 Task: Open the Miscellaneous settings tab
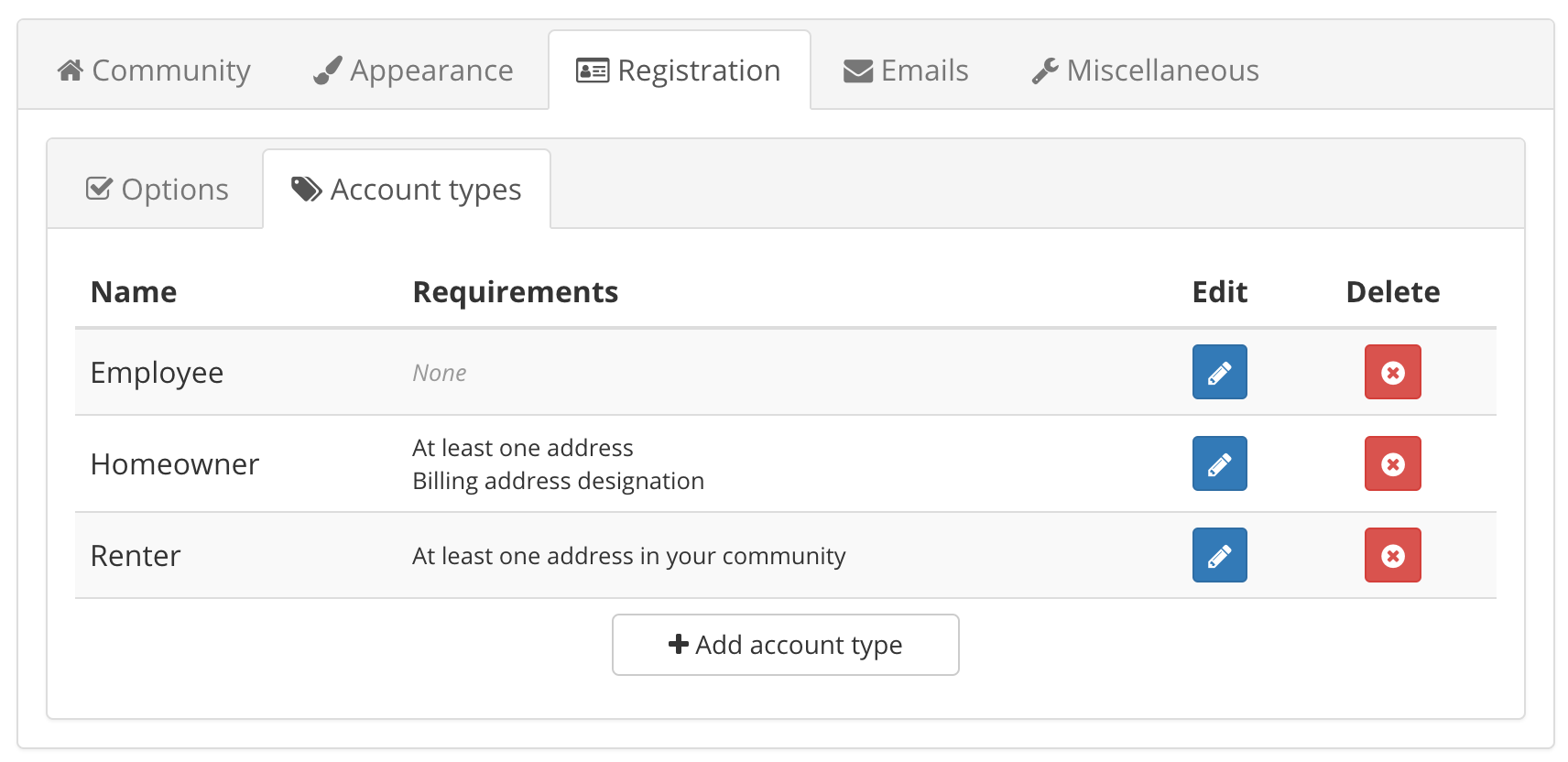coord(1145,71)
